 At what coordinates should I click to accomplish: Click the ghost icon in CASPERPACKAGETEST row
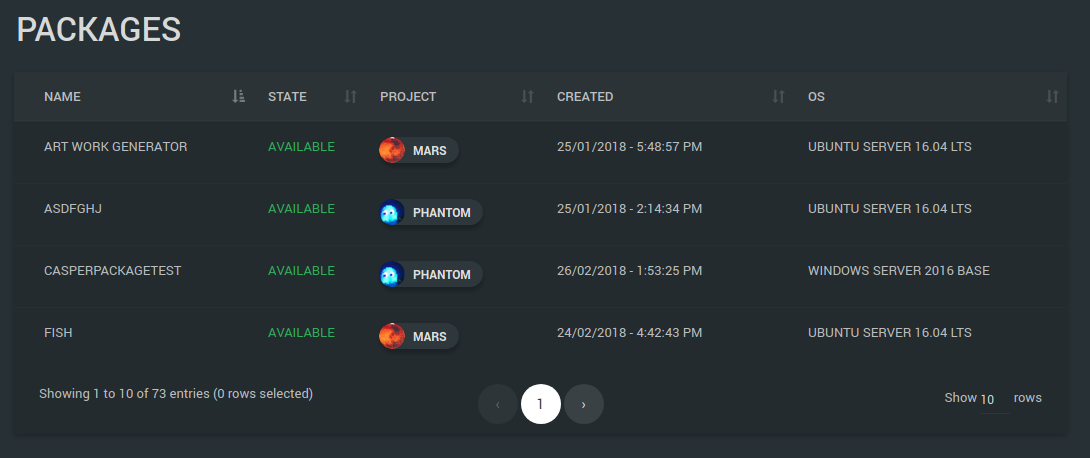tap(392, 274)
